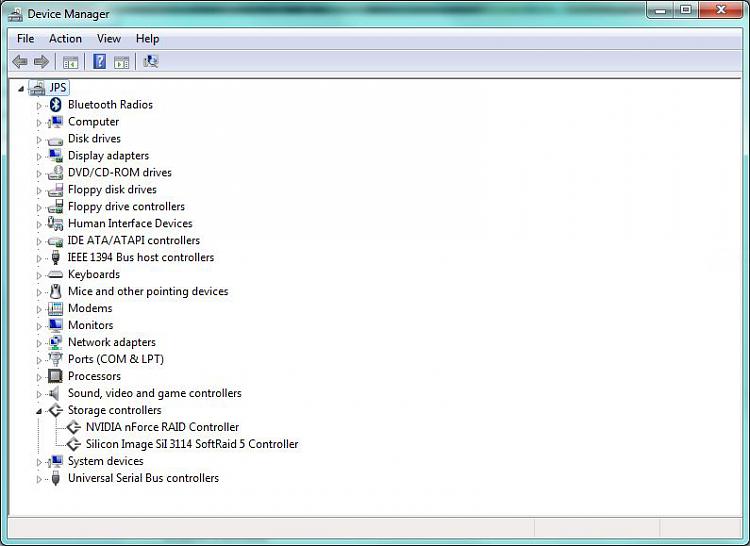Click the Monitors icon
This screenshot has width=750, height=546.
click(55, 325)
